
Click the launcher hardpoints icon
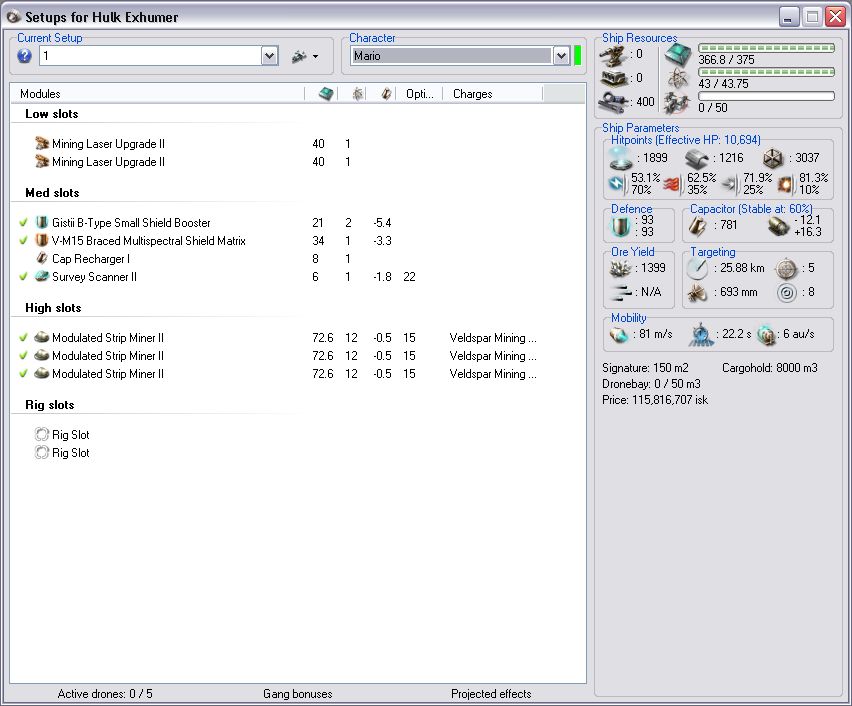[x=613, y=79]
